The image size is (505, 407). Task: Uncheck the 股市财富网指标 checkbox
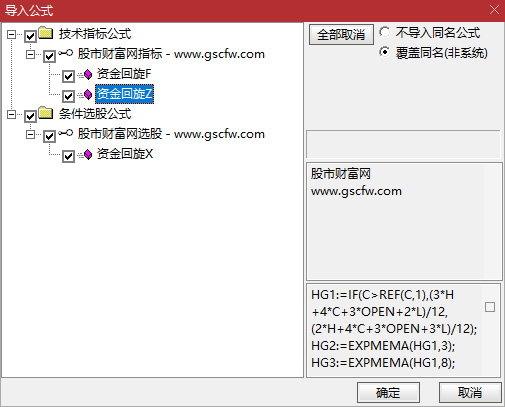tap(49, 56)
